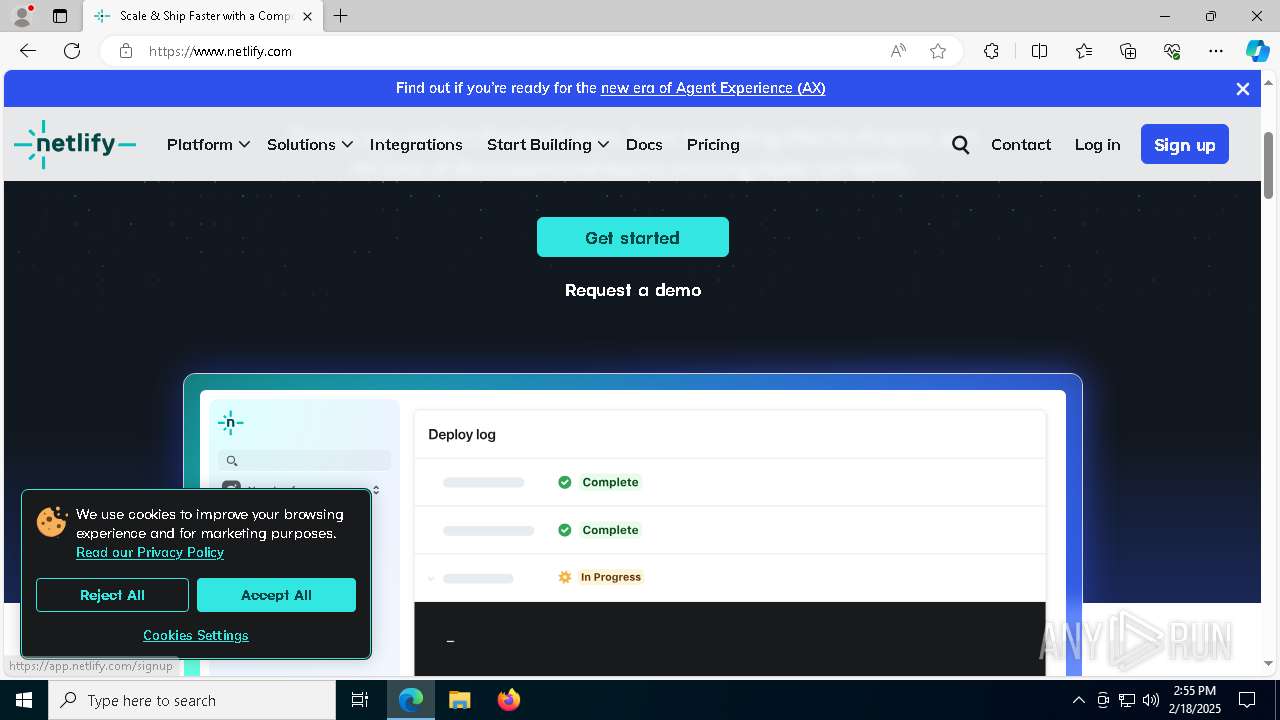The image size is (1280, 720).
Task: Open the site search magnifier icon
Action: pos(961,145)
